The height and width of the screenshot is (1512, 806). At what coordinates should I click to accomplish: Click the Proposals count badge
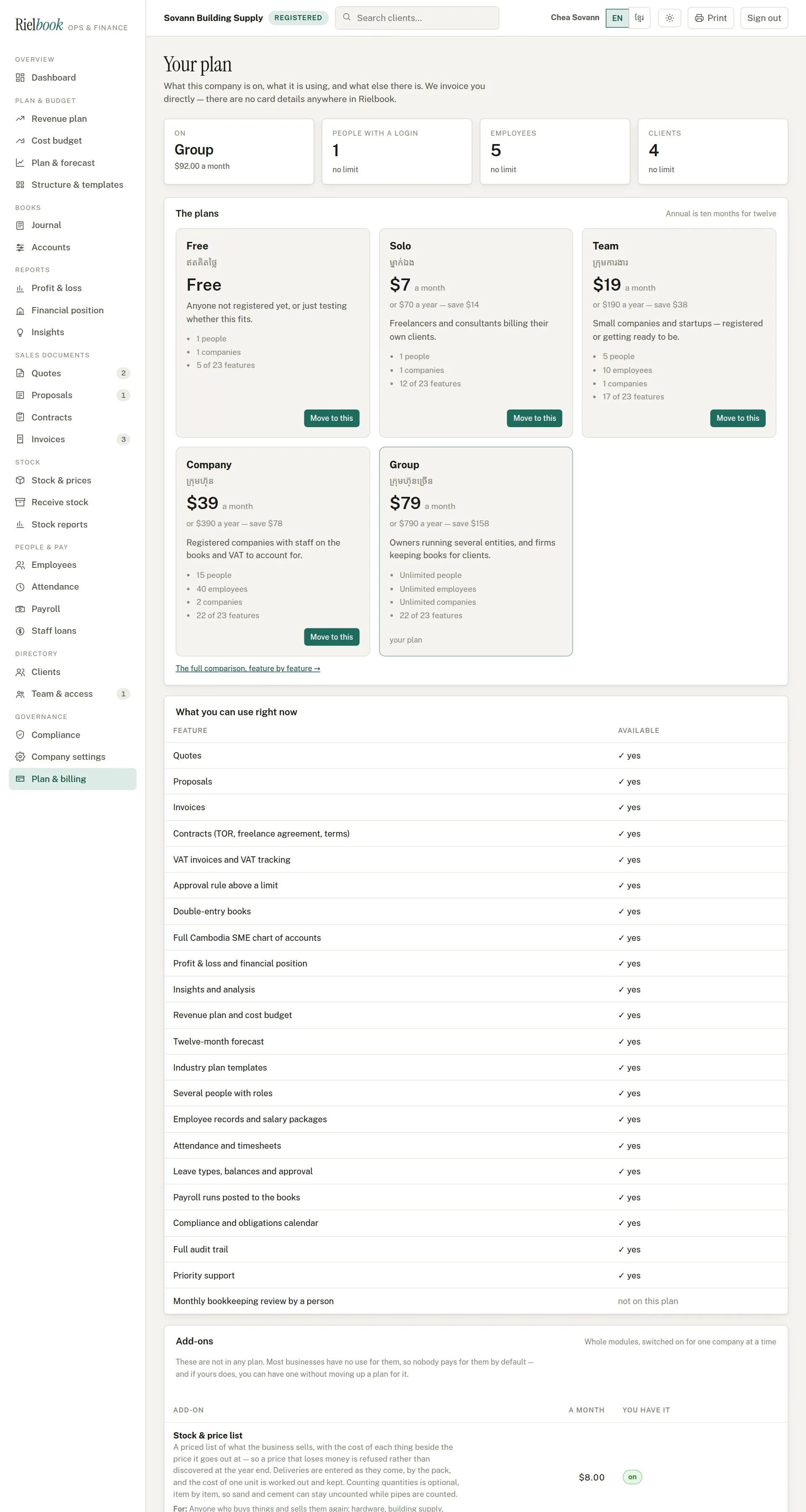tap(123, 395)
